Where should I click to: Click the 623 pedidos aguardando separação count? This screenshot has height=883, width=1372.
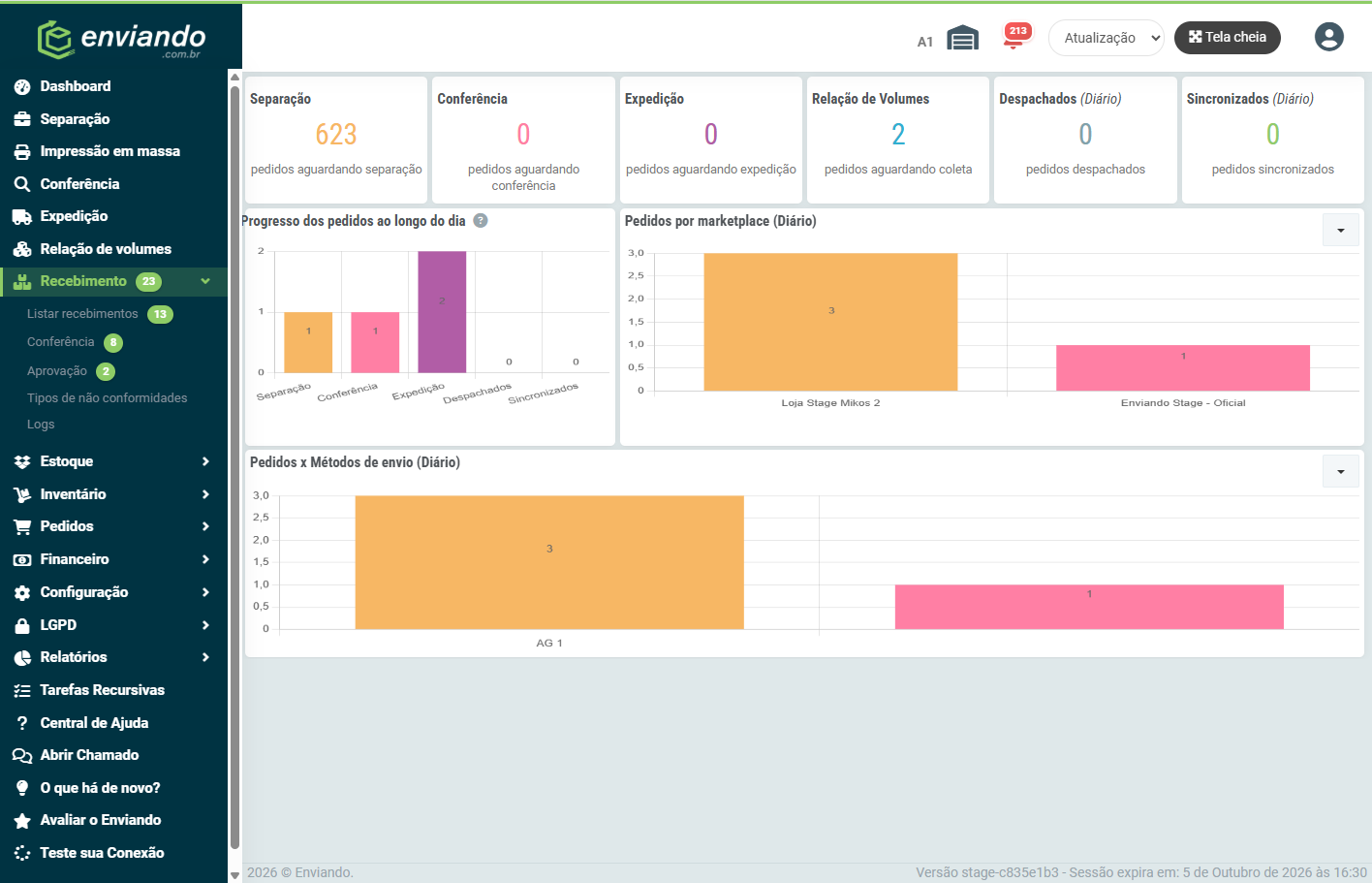coord(336,134)
